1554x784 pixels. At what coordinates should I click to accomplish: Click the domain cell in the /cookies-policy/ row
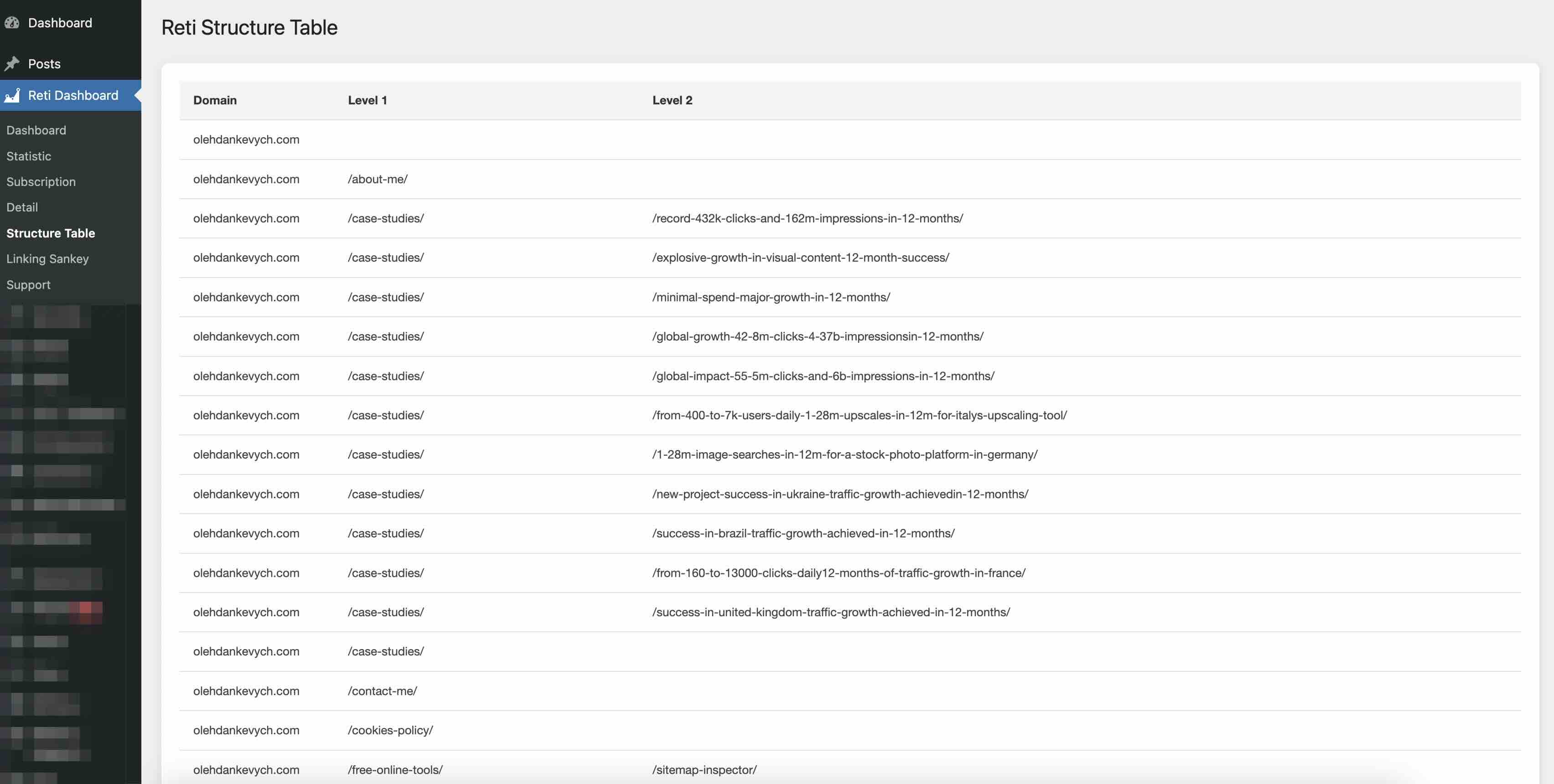[x=246, y=730]
